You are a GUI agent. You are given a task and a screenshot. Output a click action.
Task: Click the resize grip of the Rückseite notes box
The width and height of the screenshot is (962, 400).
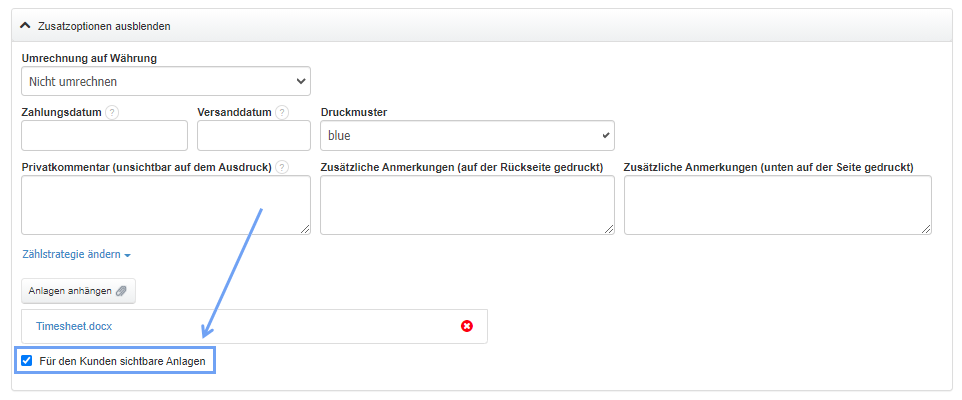coord(609,229)
